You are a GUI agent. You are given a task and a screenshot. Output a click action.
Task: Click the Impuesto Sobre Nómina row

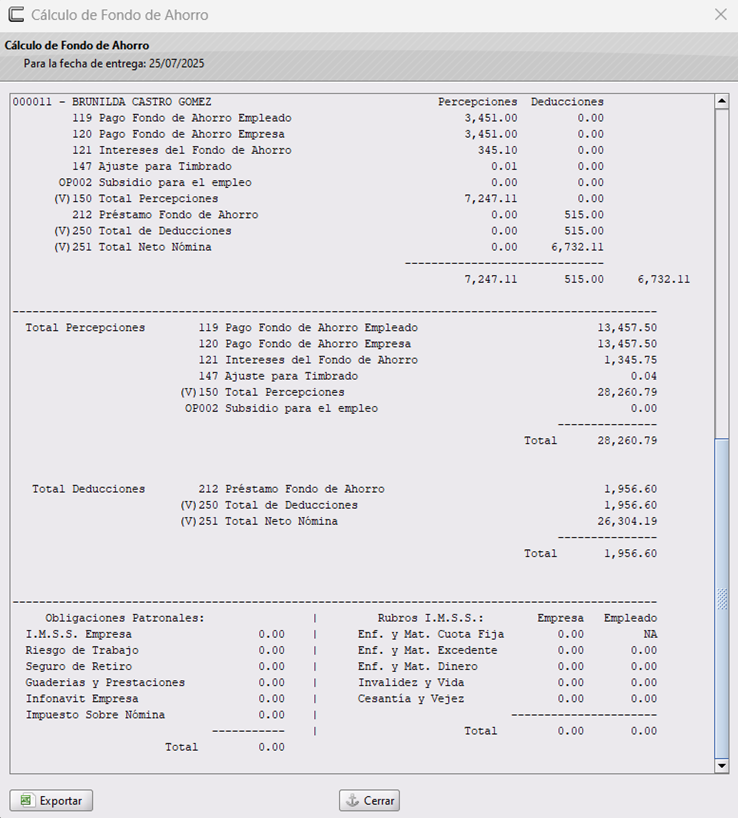click(155, 715)
